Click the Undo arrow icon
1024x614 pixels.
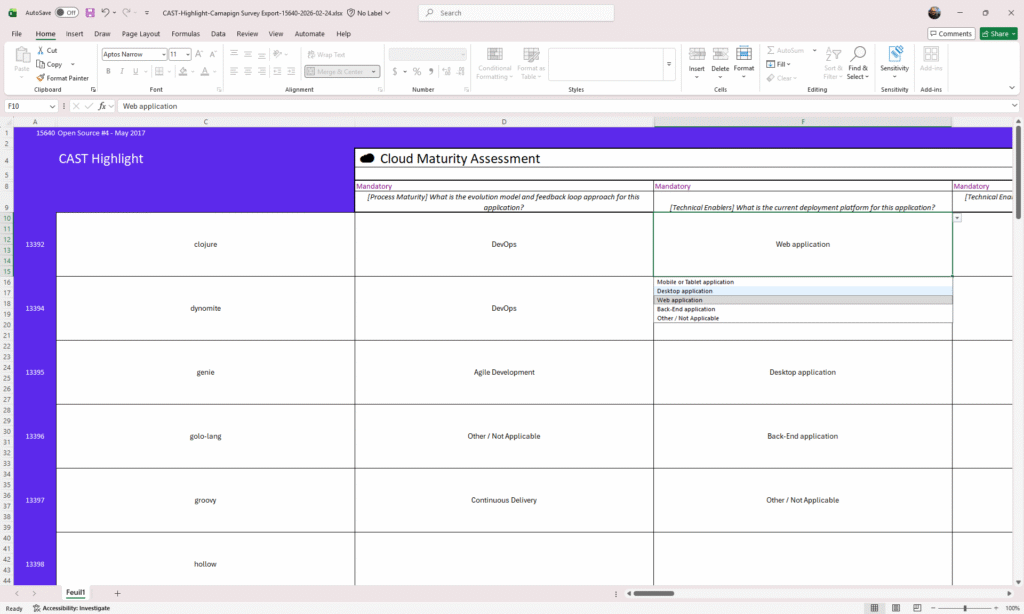tap(105, 13)
